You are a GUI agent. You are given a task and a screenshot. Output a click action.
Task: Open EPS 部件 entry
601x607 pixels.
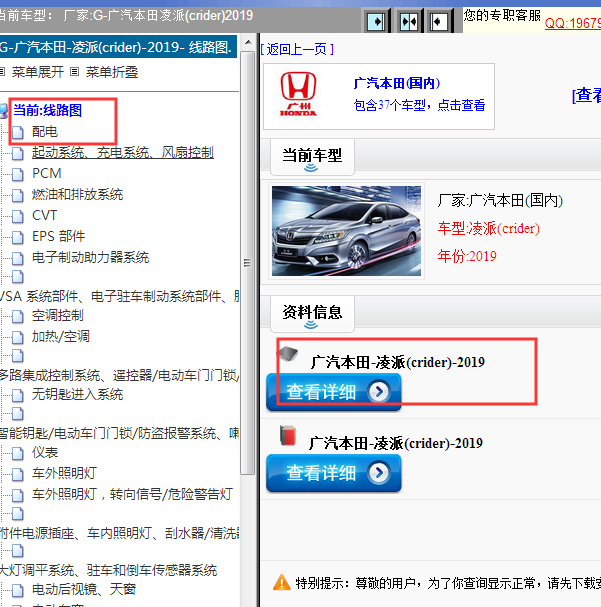tap(58, 236)
